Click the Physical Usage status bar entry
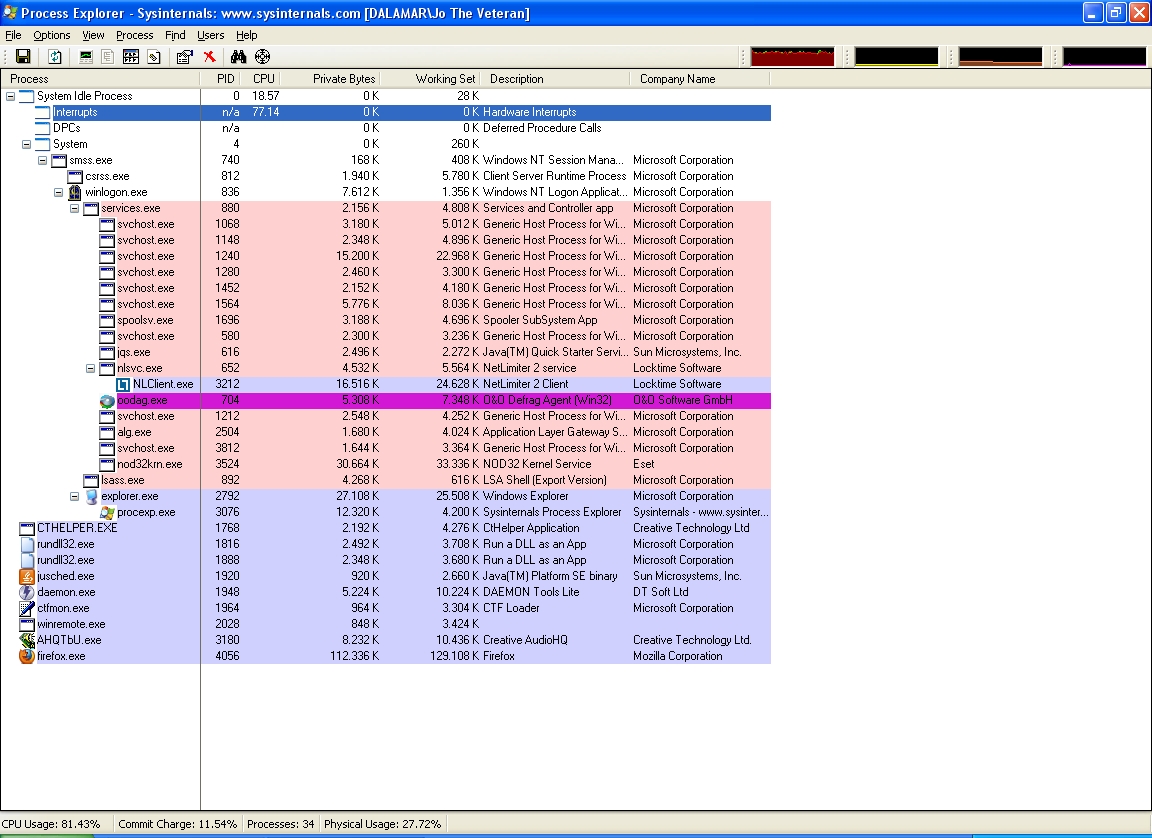The image size is (1152, 838). 383,824
